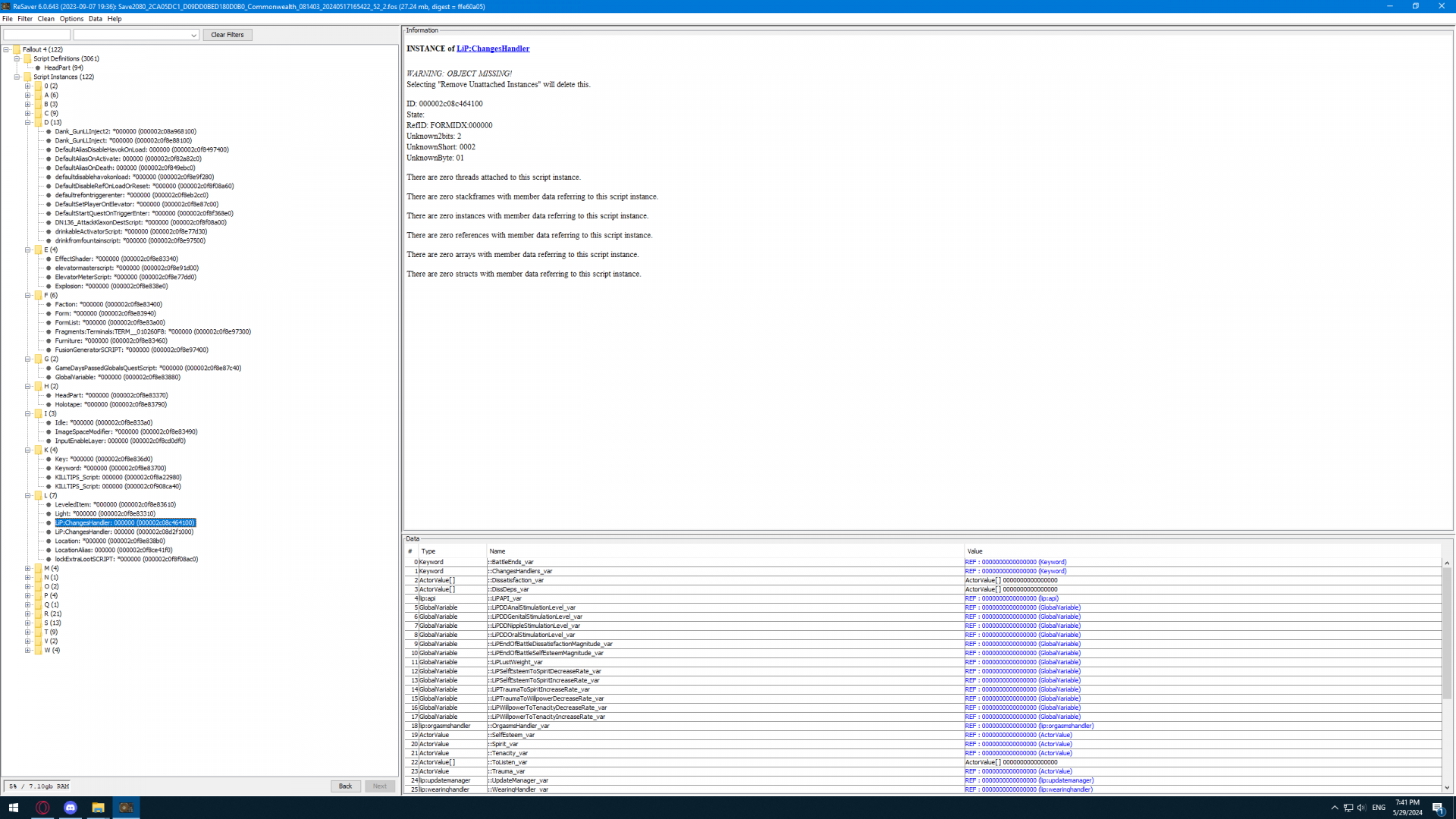Expand the S (13) tree node
This screenshot has width=1456, height=819.
(x=27, y=623)
